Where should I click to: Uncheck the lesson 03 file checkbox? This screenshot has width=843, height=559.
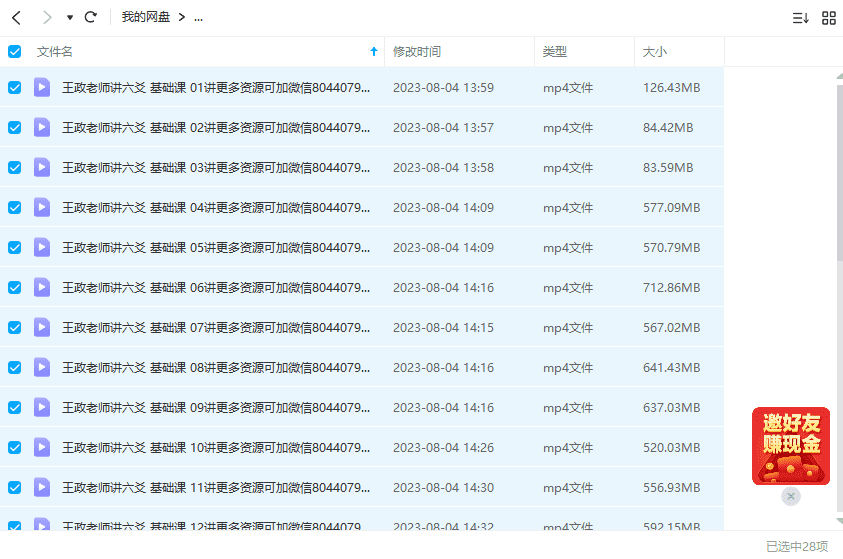pos(14,168)
